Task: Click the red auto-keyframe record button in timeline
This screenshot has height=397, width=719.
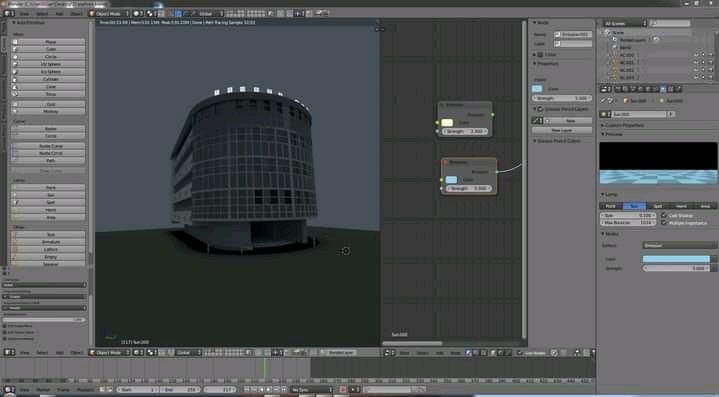Action: (343, 390)
